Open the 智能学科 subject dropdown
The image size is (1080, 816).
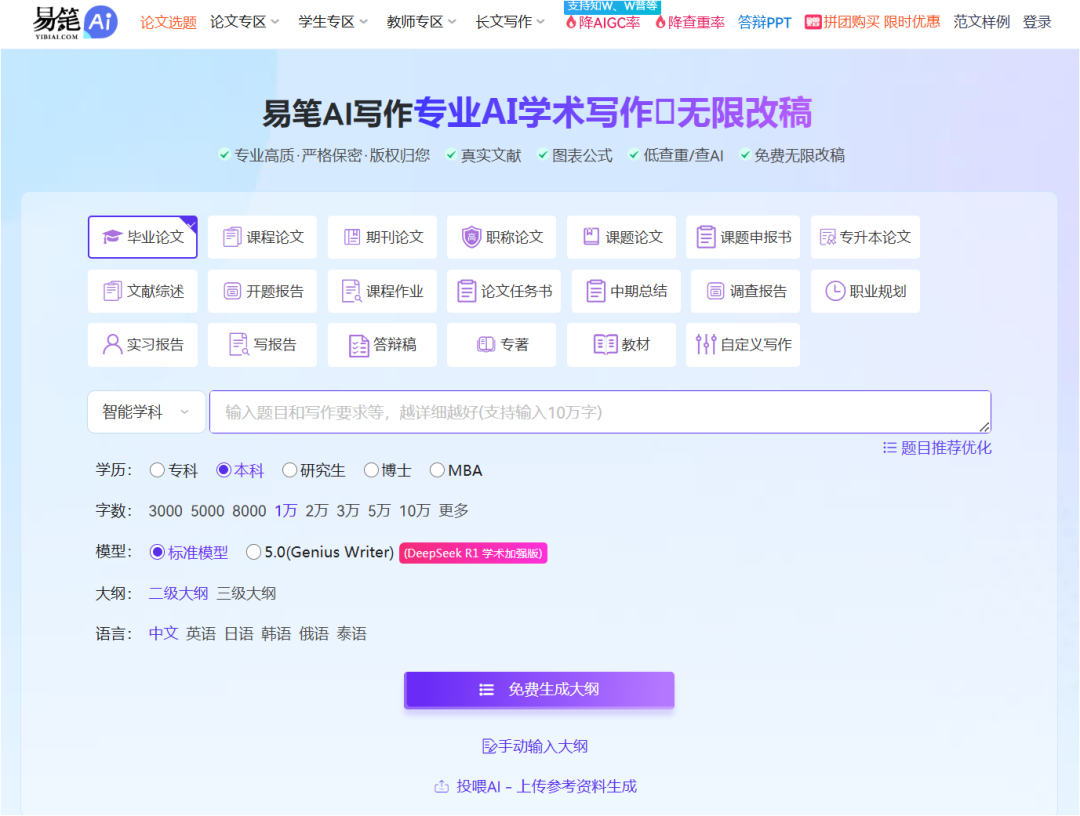[147, 412]
